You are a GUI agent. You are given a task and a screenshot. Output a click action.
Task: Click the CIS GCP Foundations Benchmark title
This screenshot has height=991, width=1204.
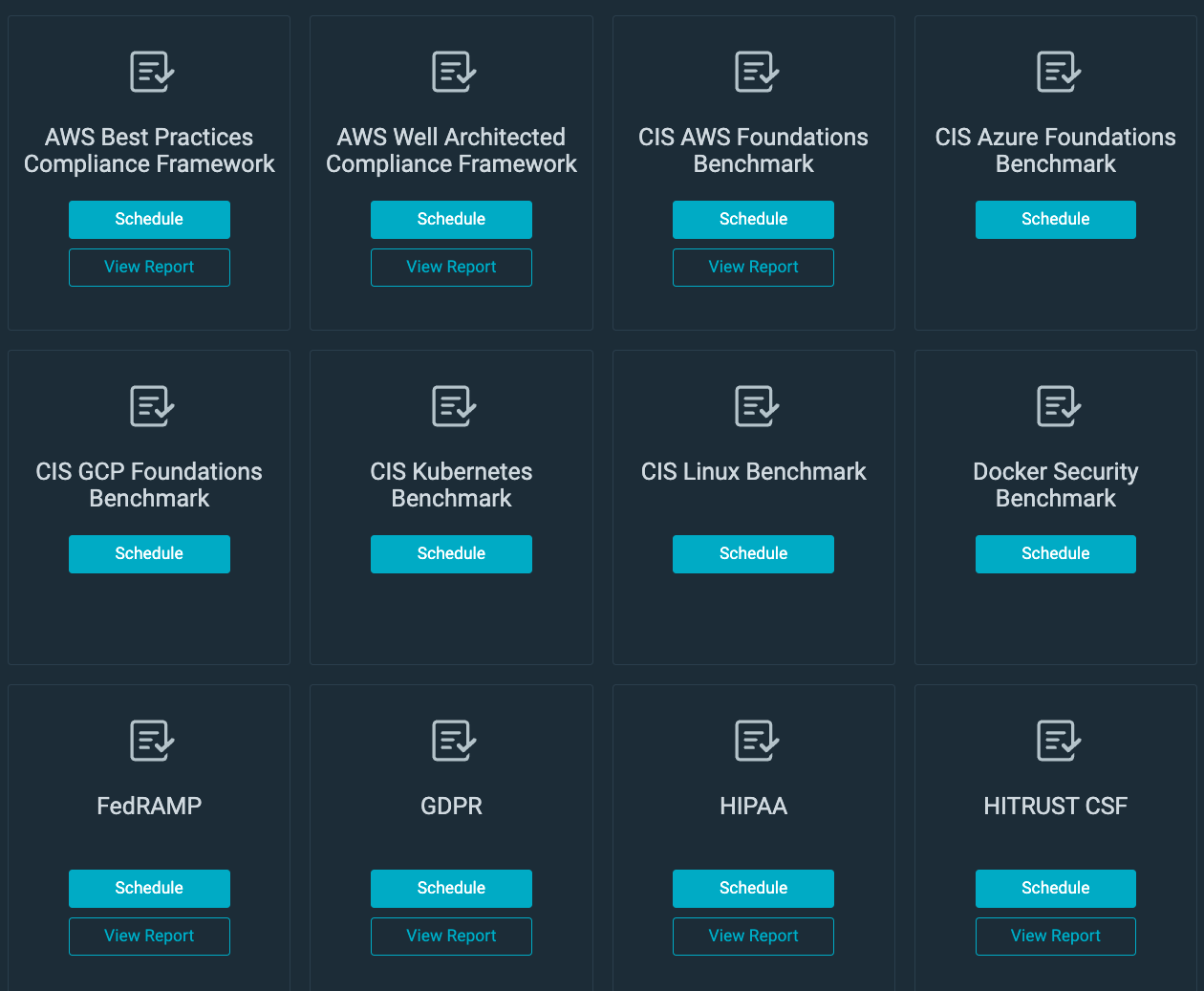(x=149, y=485)
